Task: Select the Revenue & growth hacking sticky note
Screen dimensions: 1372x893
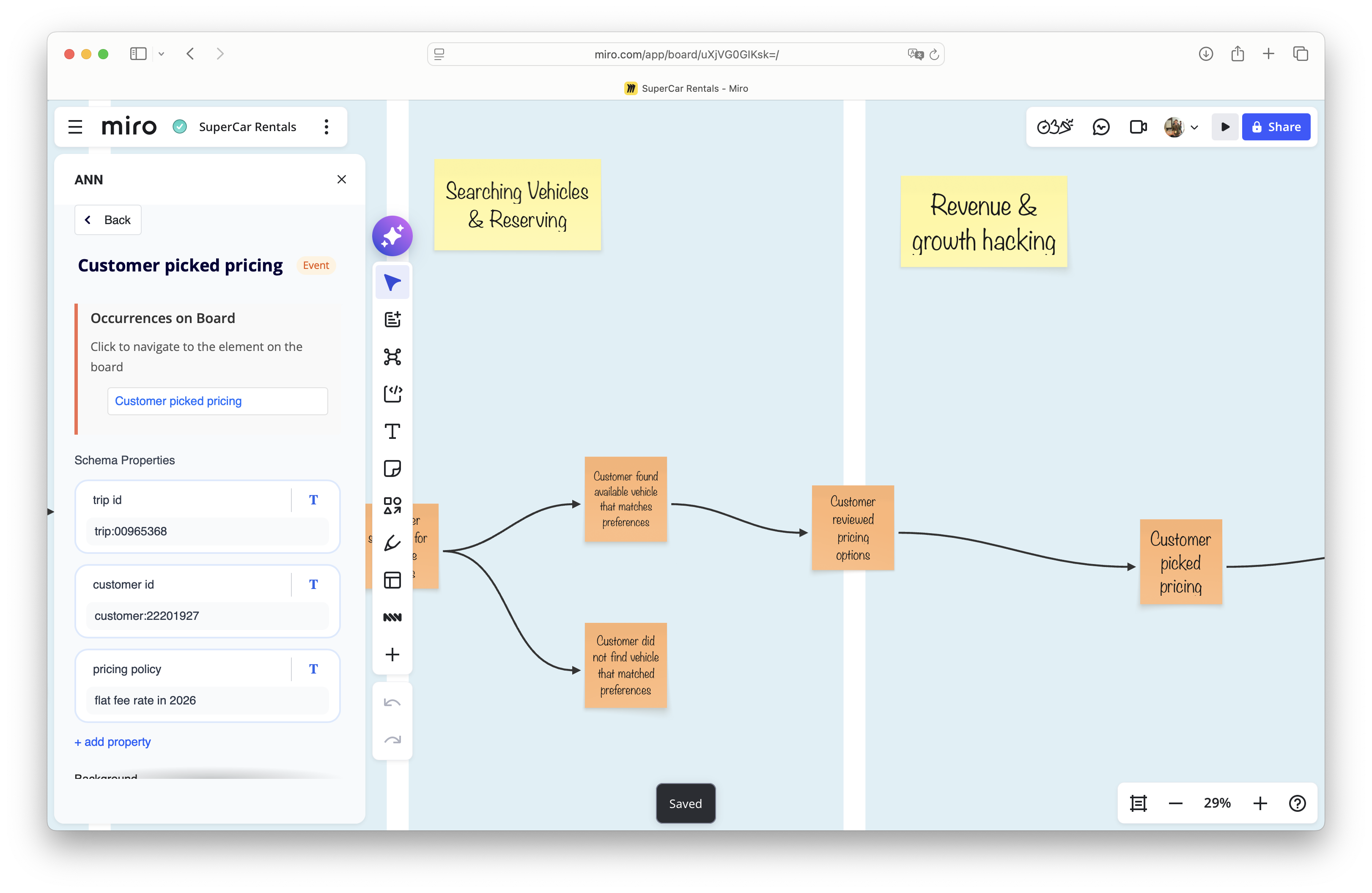Action: tap(983, 222)
